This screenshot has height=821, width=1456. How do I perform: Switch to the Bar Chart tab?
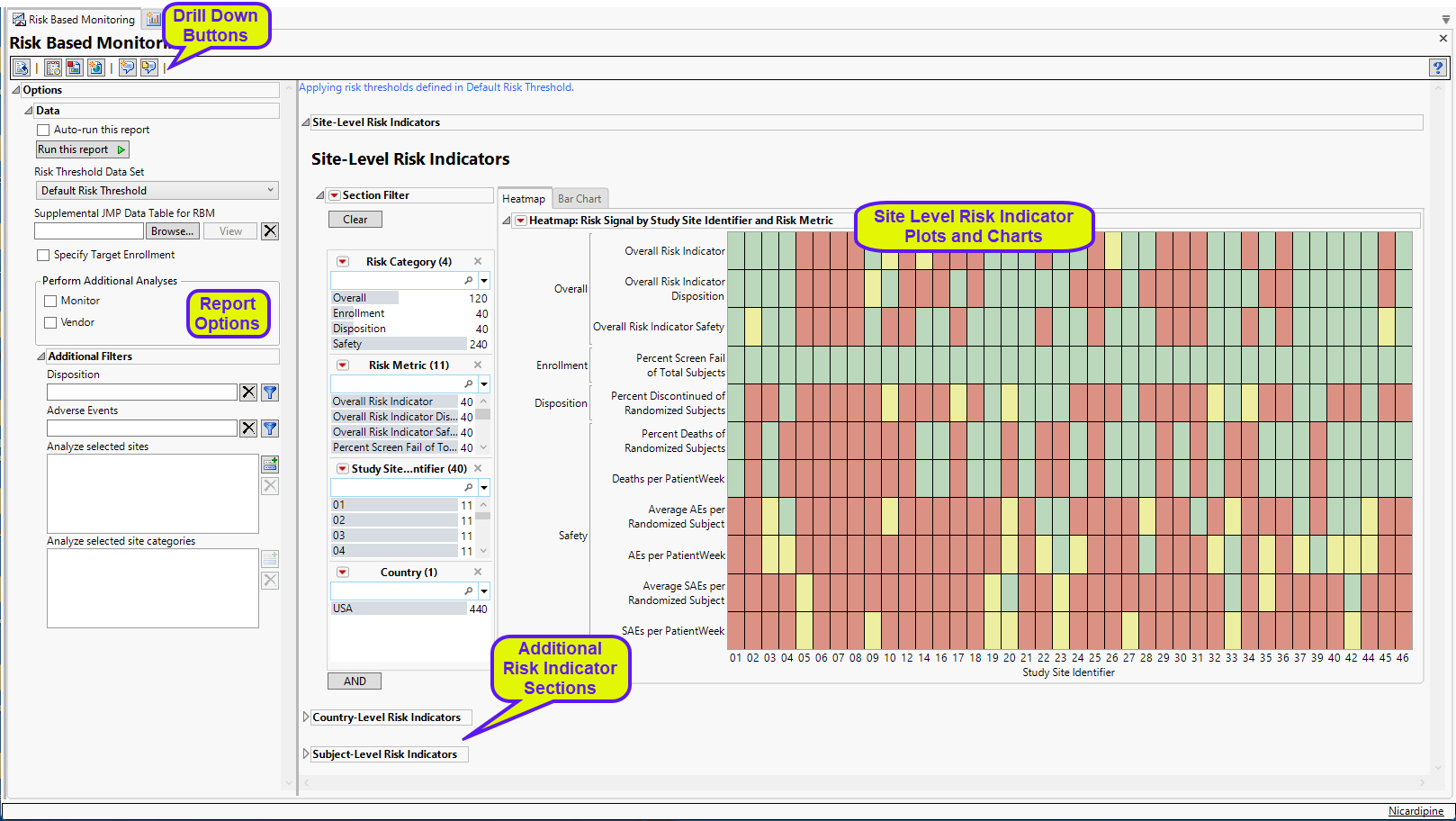(x=580, y=199)
